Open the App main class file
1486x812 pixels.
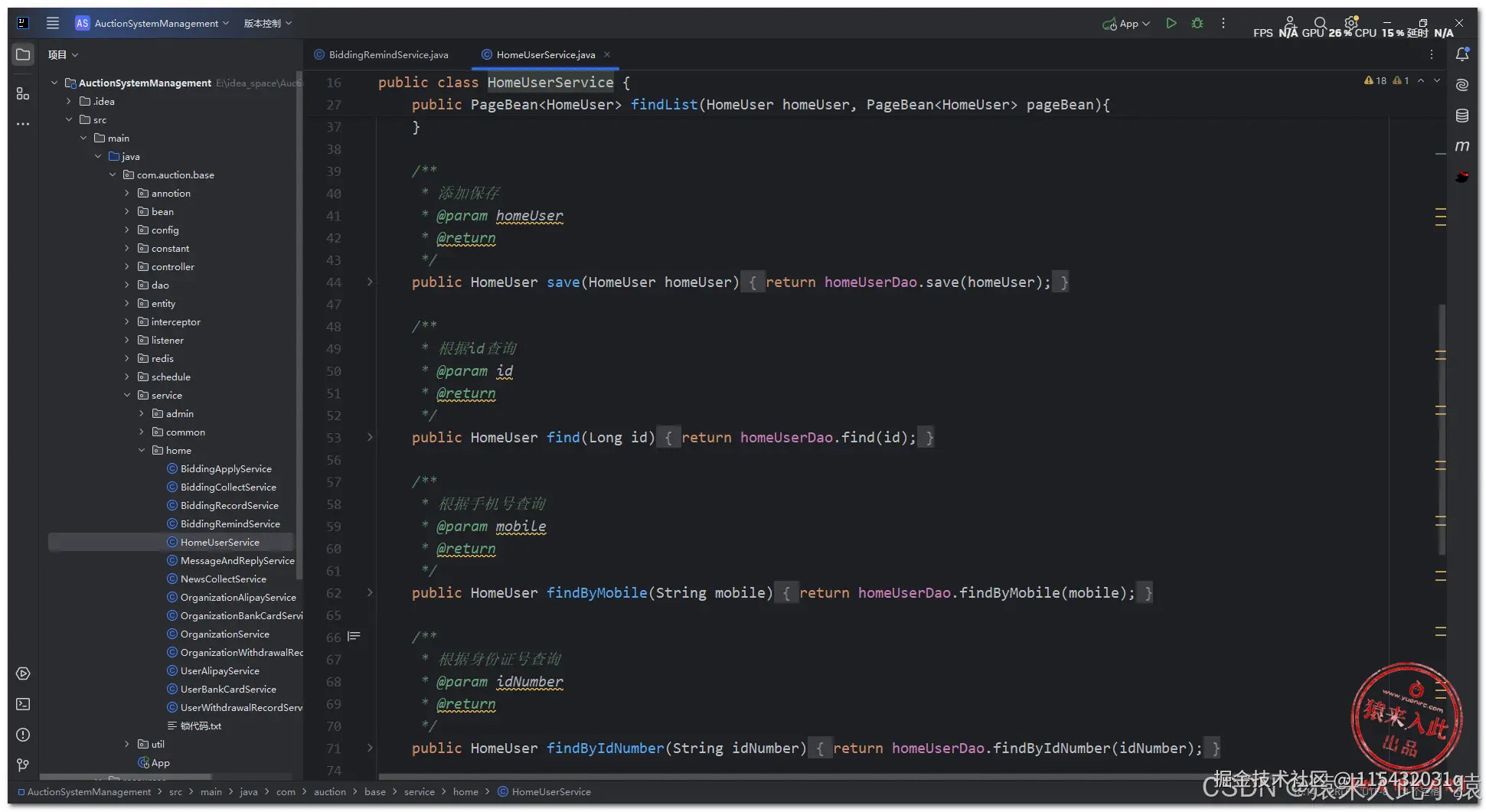coord(153,762)
